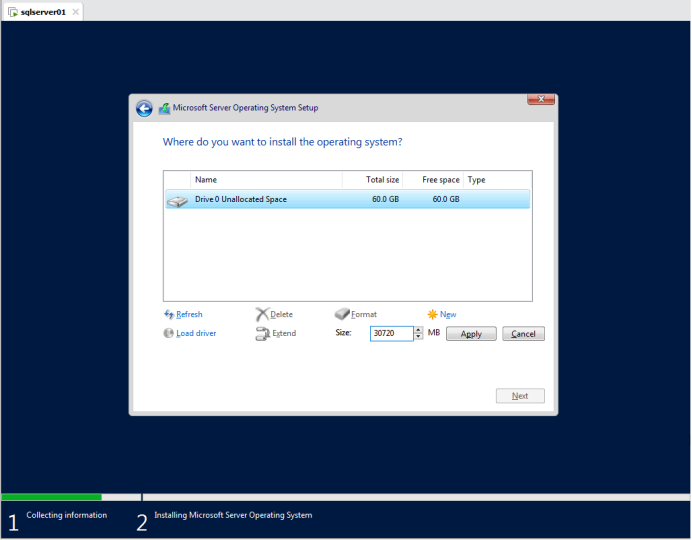Viewport: 692px width, 540px height.
Task: Click the Name column header
Action: 266,180
